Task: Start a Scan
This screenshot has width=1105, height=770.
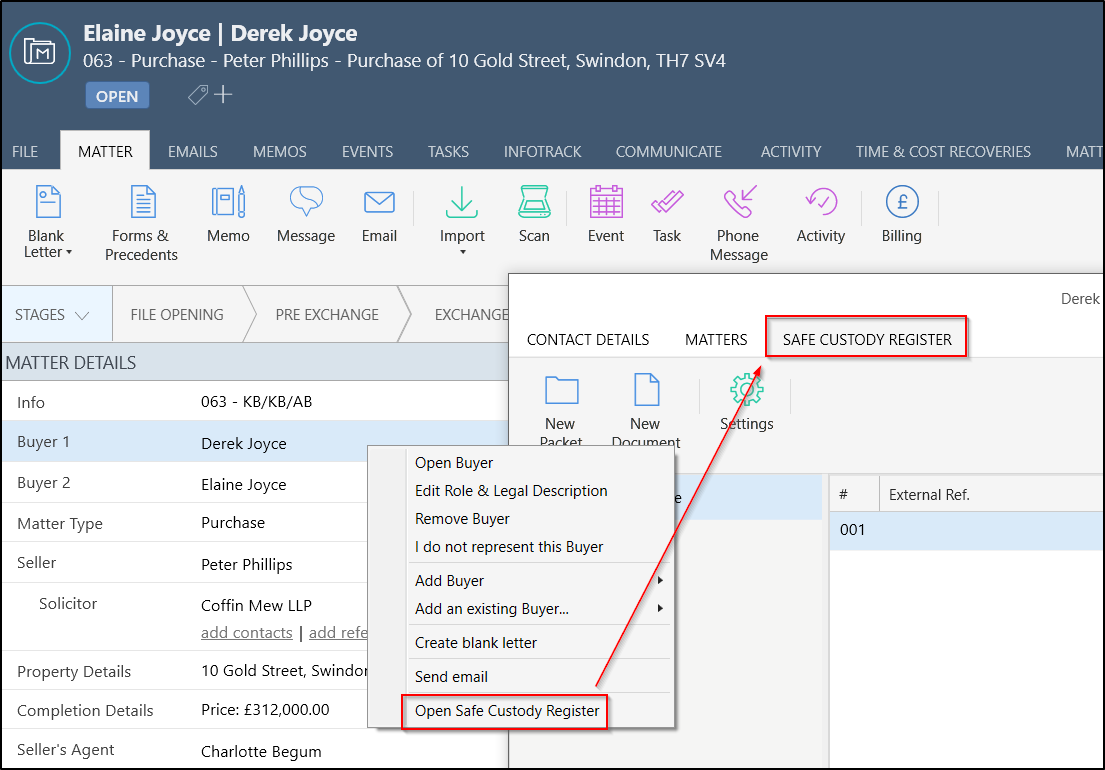Action: tap(534, 215)
